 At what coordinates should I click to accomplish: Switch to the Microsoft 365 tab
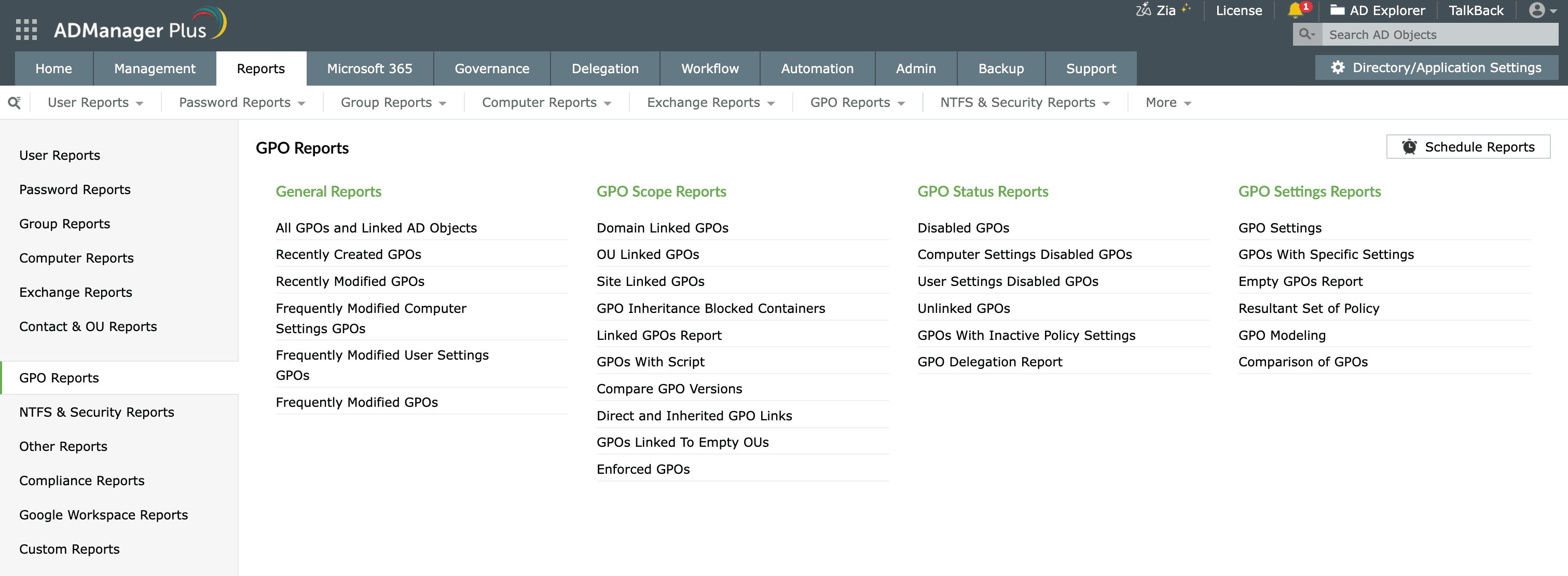click(369, 68)
